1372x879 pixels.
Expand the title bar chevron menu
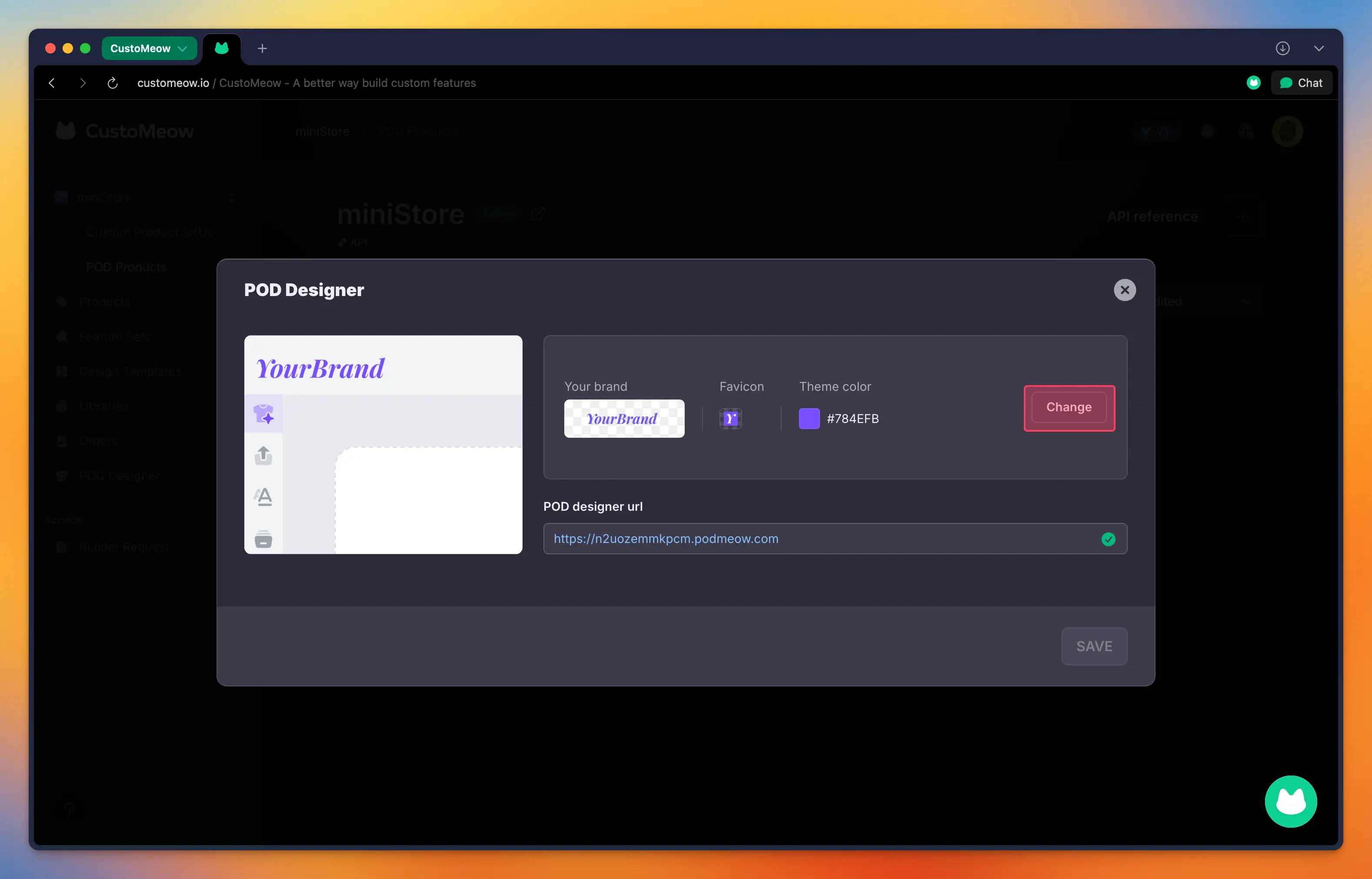1319,49
